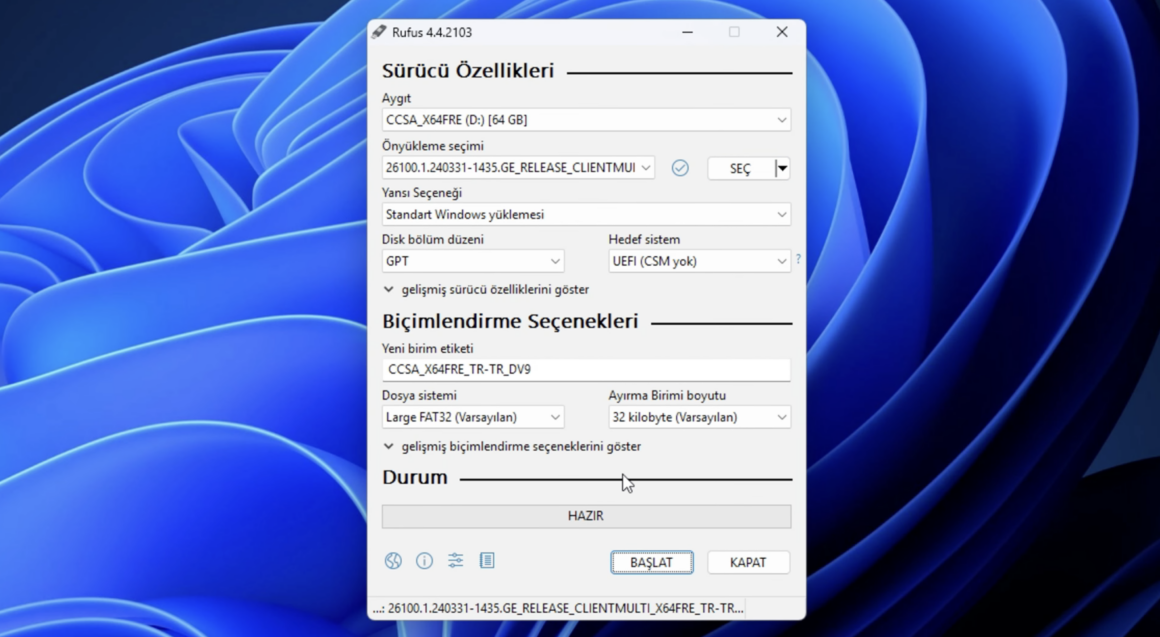This screenshot has height=637, width=1160.
Task: Click the Hedef sistem help question mark
Action: click(x=798, y=260)
